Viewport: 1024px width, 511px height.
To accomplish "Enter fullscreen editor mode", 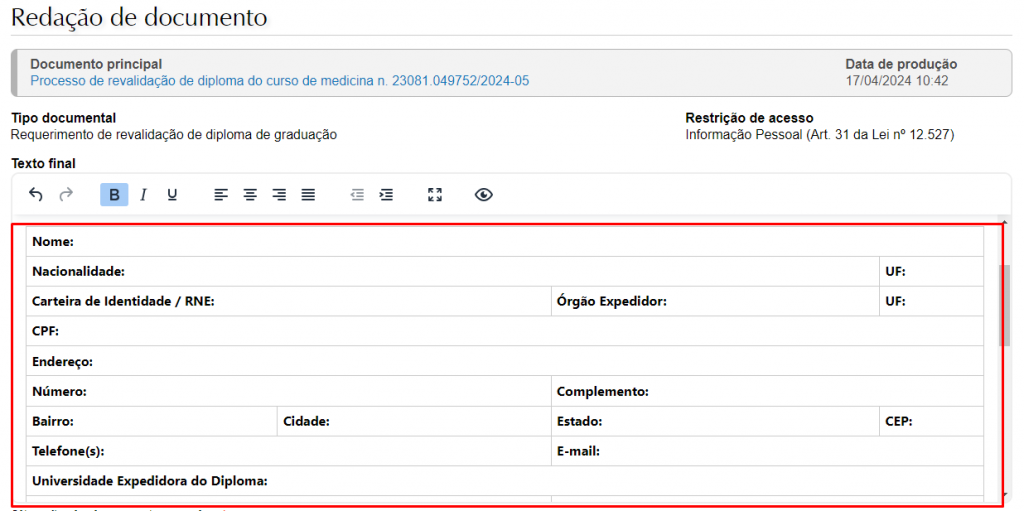I will tap(435, 195).
